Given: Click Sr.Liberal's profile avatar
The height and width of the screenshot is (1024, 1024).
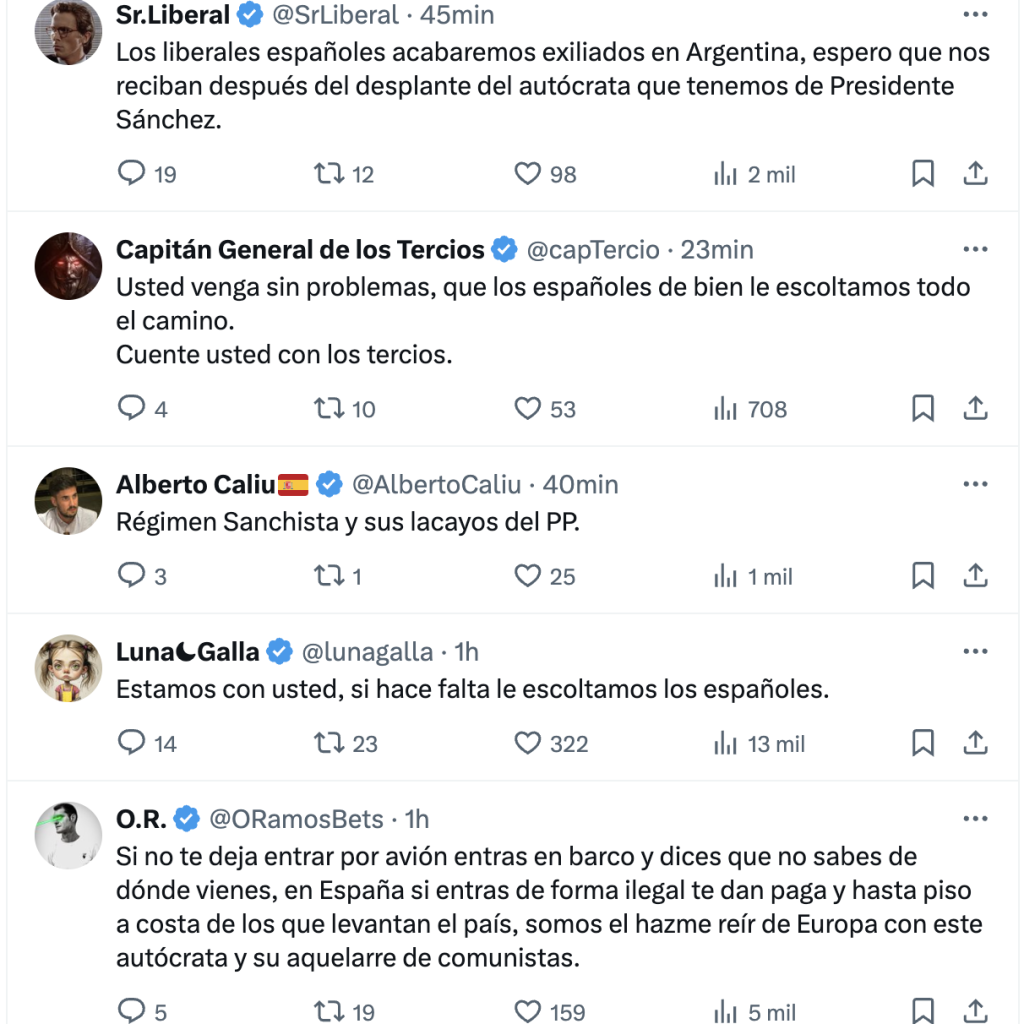Looking at the screenshot, I should pyautogui.click(x=69, y=30).
